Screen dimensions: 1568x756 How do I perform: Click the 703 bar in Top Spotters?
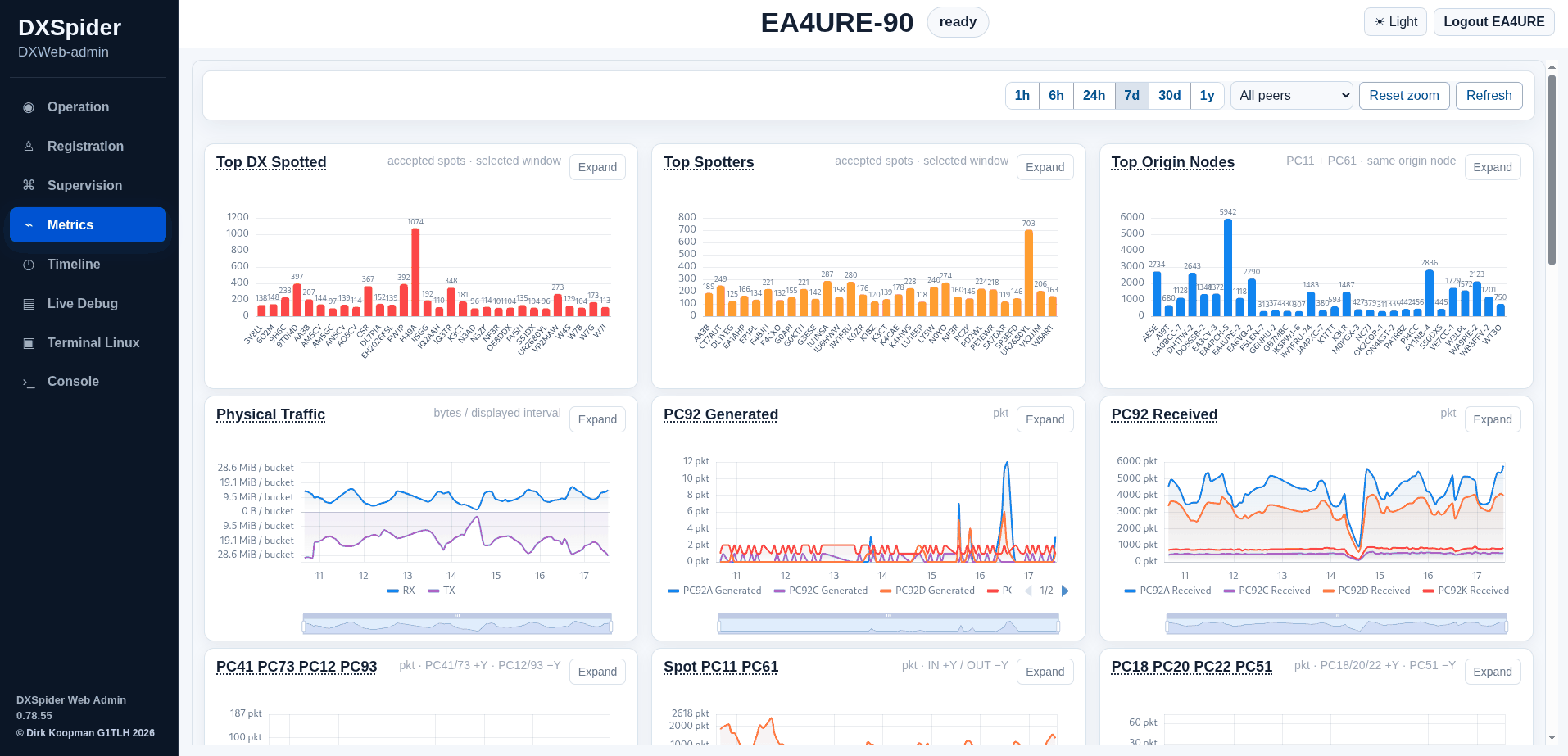coord(1028,273)
